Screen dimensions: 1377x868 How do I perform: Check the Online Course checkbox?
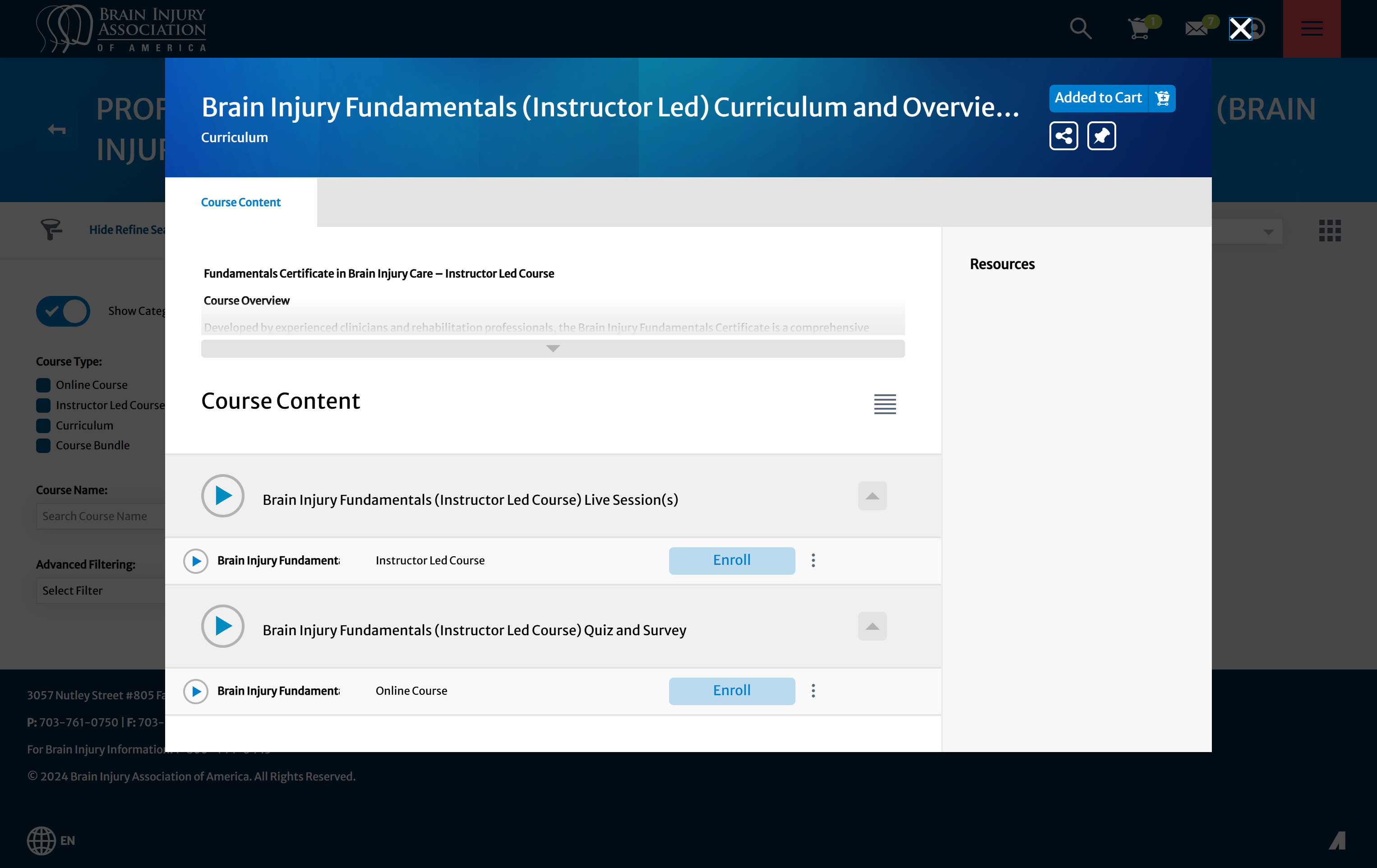pyautogui.click(x=43, y=385)
